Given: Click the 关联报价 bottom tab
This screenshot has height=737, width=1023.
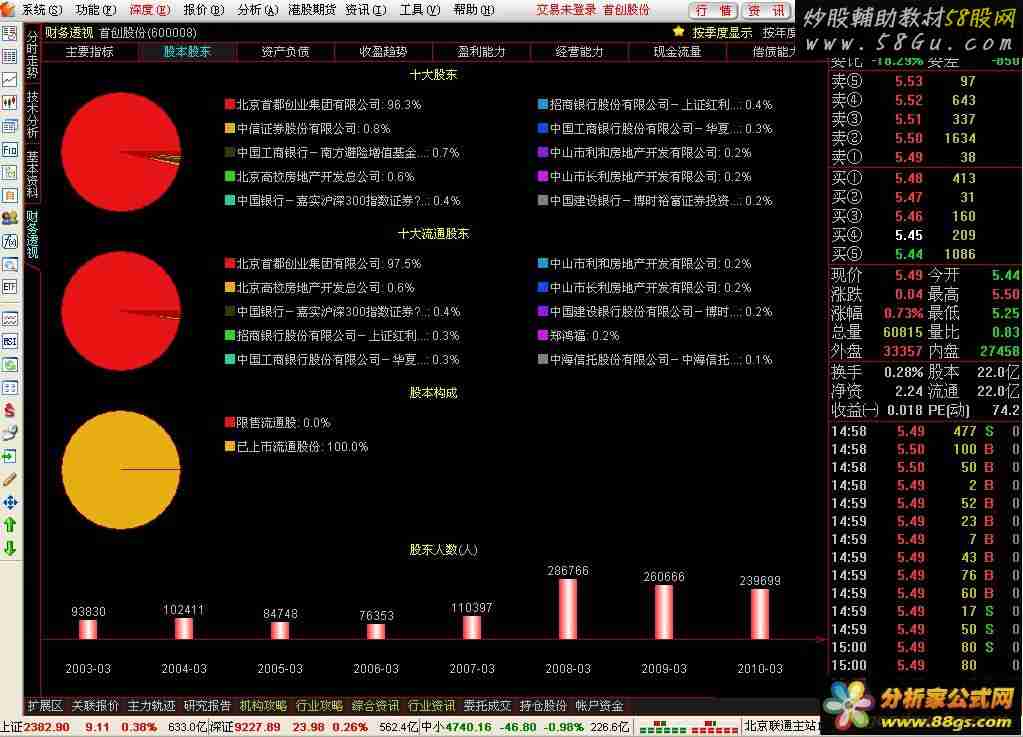Looking at the screenshot, I should point(95,706).
